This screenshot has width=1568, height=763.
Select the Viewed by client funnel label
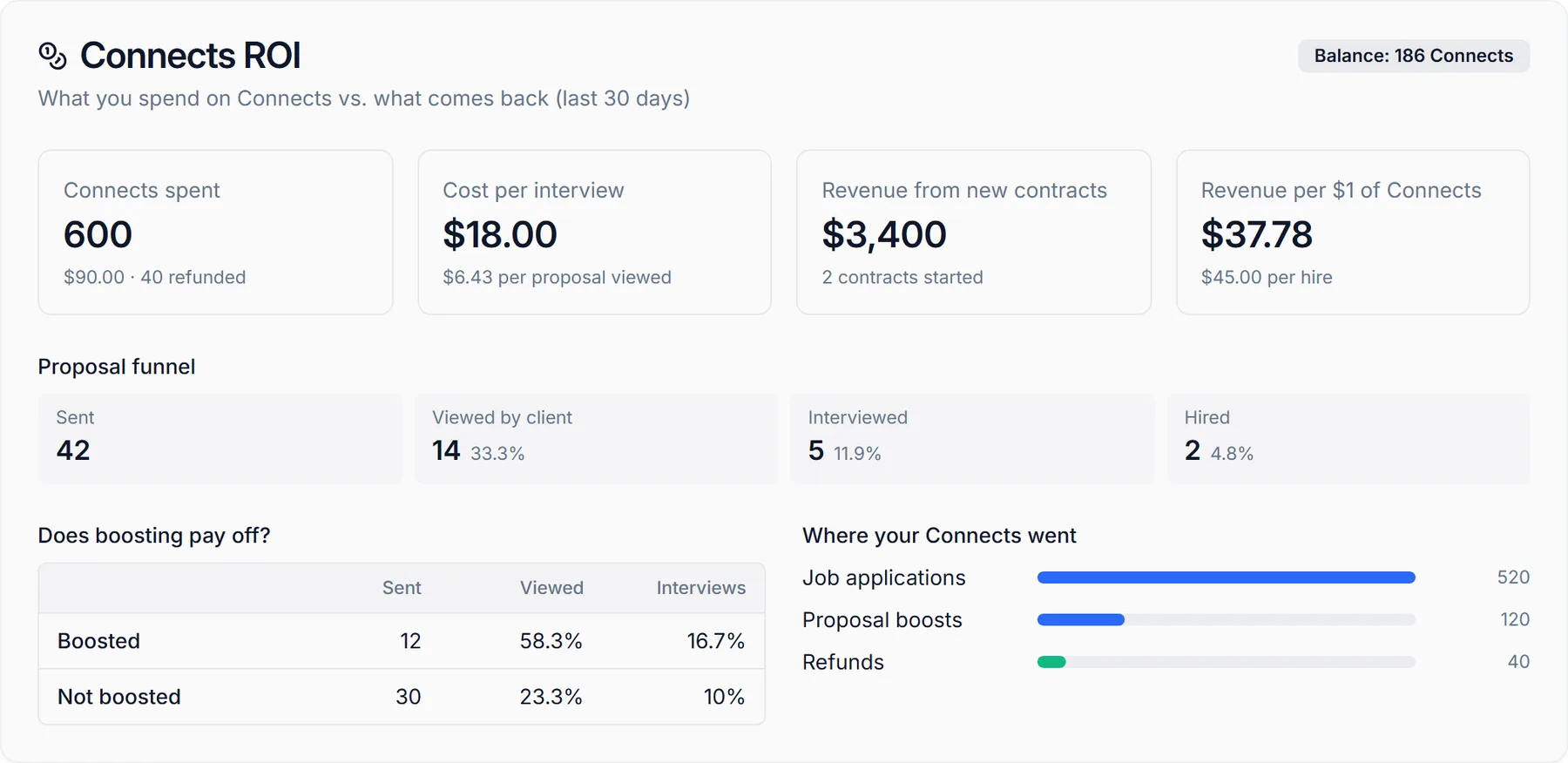click(502, 417)
